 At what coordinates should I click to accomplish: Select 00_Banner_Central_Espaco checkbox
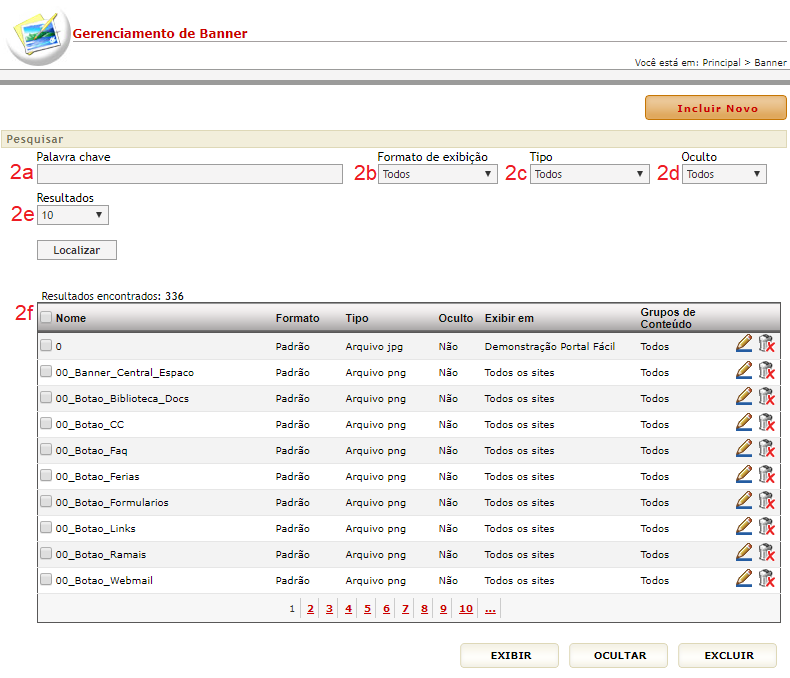pyautogui.click(x=46, y=372)
